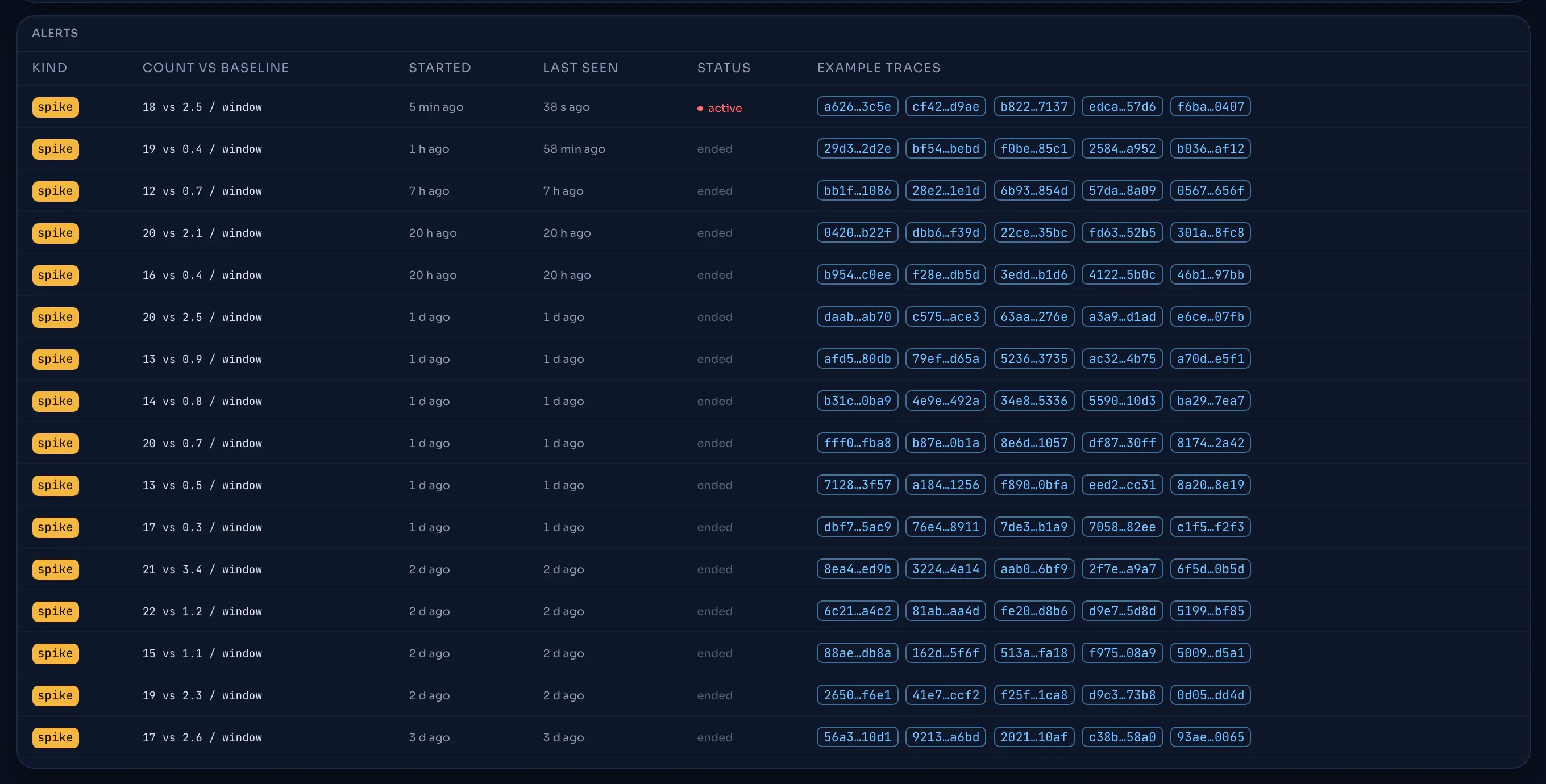Select the '5 min ago' started cell

(437, 107)
